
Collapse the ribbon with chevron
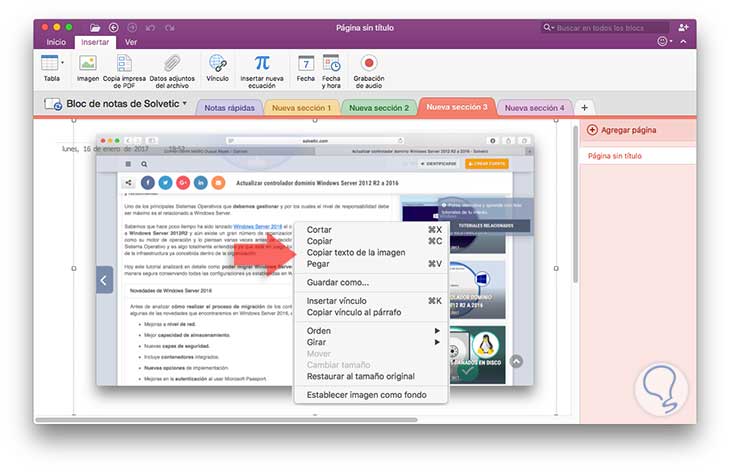tap(683, 41)
